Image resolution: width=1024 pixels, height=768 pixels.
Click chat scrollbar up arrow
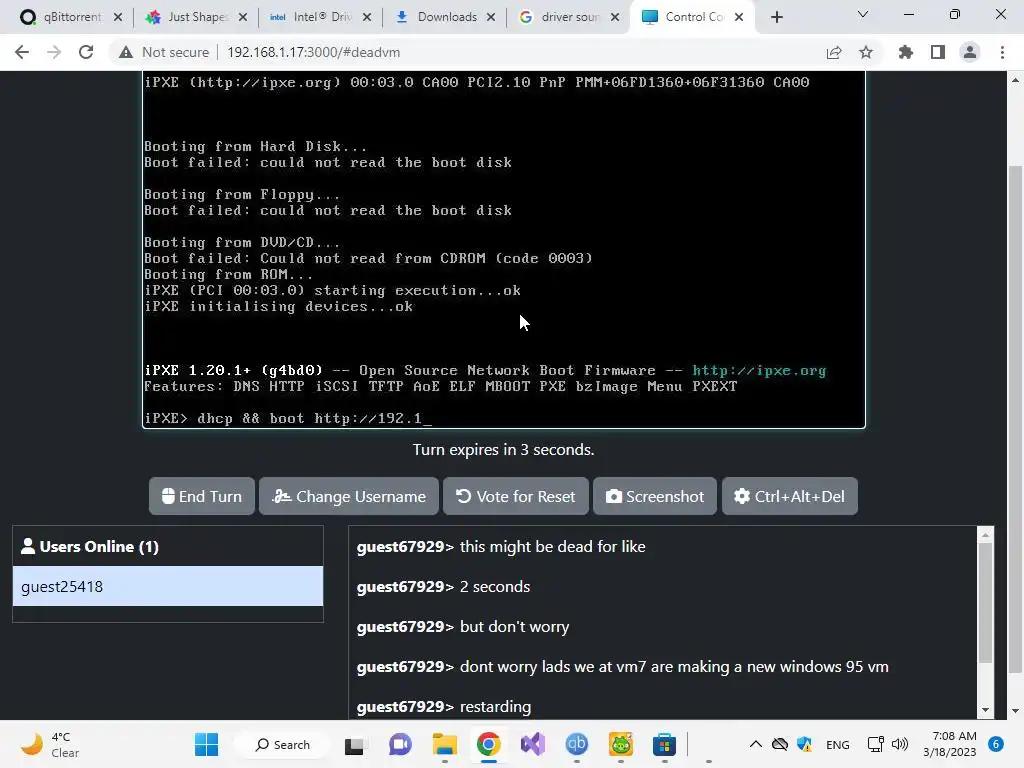985,535
